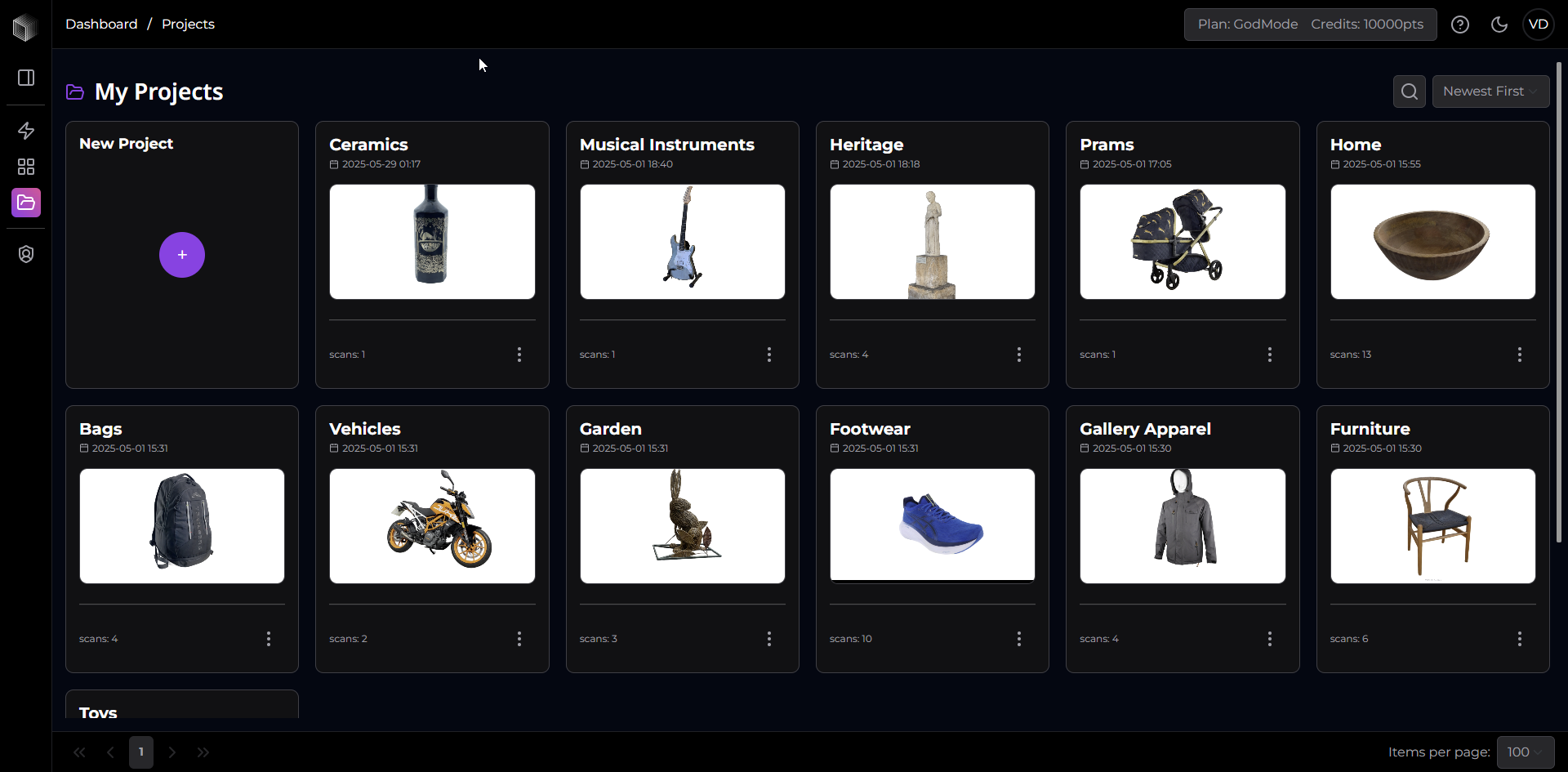Click the Gallery Apparel project title
Viewport: 1568px width, 772px height.
[x=1145, y=429]
